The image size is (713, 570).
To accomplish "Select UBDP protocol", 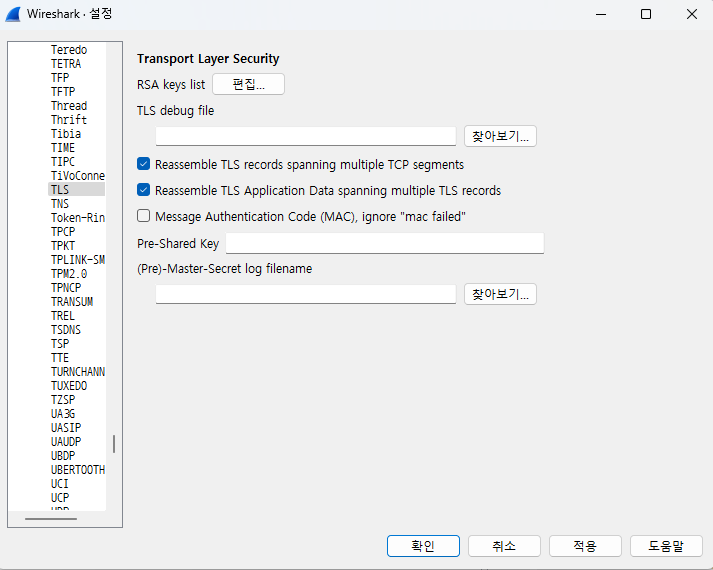I will pyautogui.click(x=63, y=455).
